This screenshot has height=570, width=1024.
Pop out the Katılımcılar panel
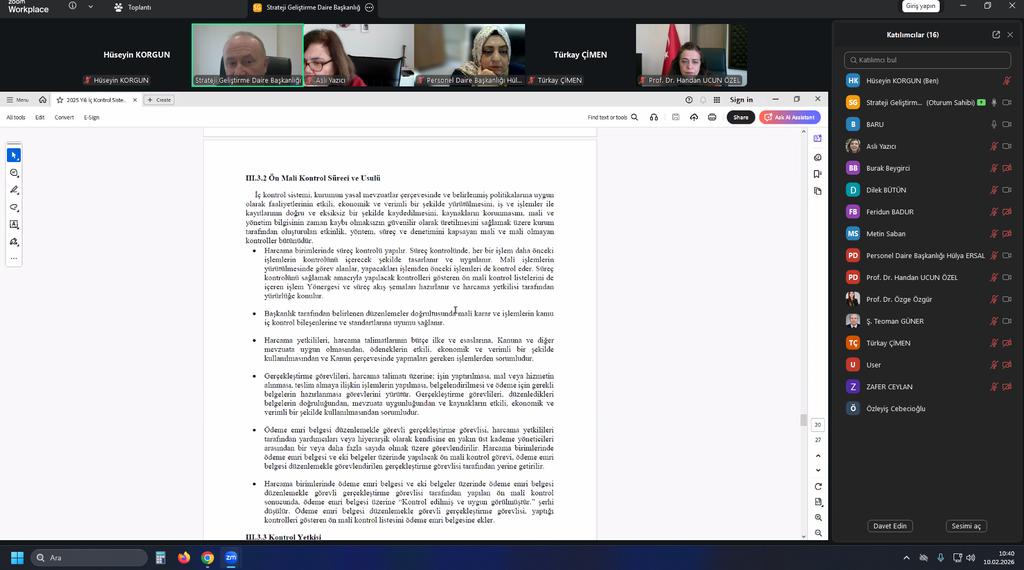pyautogui.click(x=996, y=34)
